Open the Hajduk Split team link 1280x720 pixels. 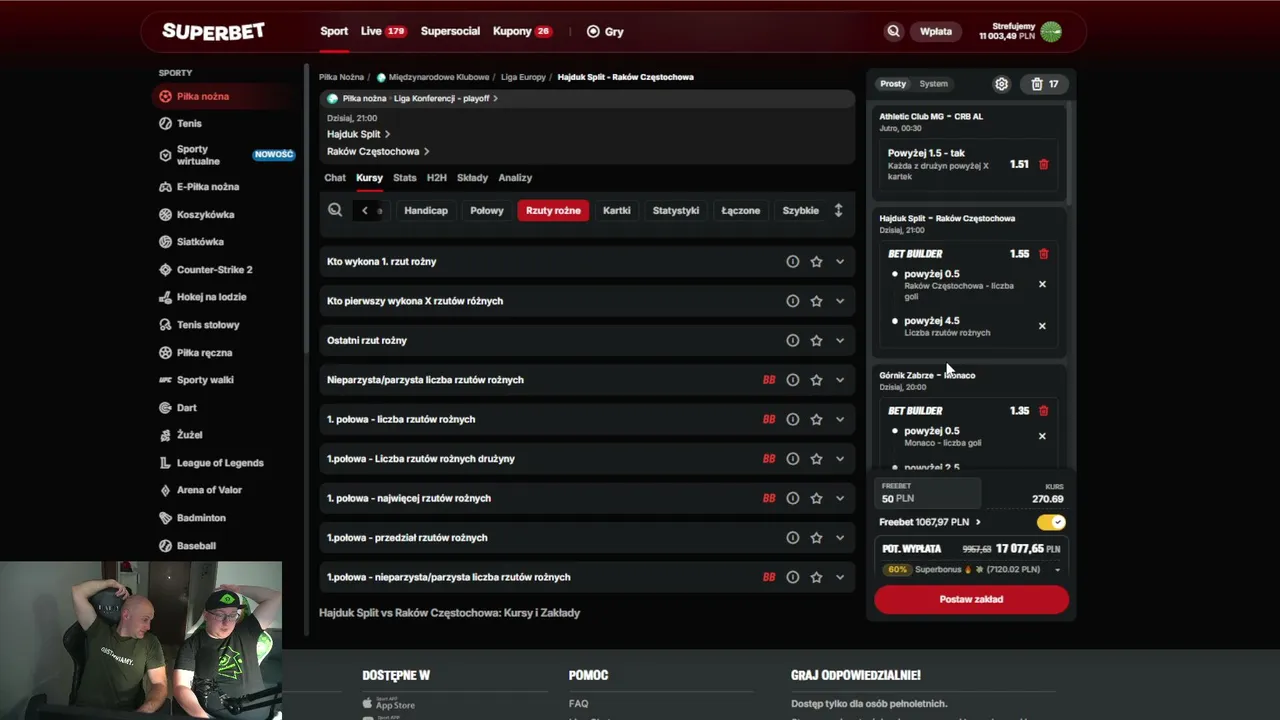pos(358,134)
